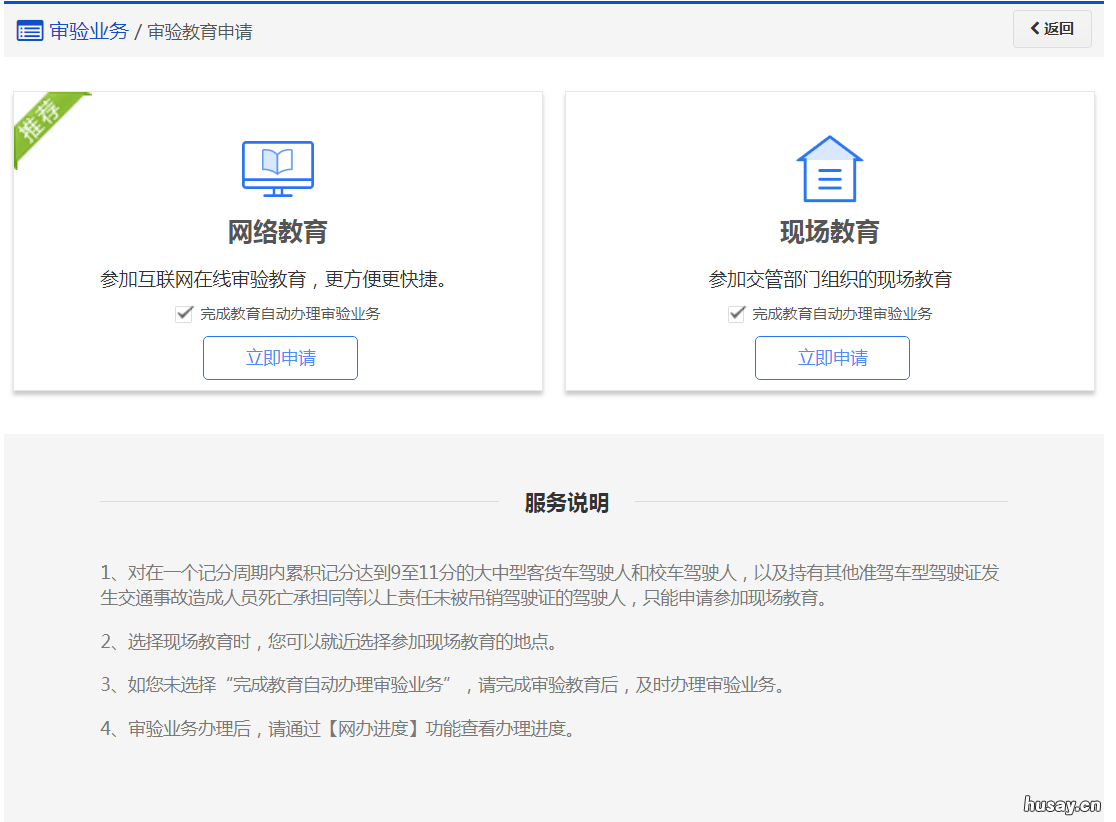The image size is (1116, 822).
Task: Open the 审验业务 breadcrumb link
Action: pyautogui.click(x=88, y=31)
